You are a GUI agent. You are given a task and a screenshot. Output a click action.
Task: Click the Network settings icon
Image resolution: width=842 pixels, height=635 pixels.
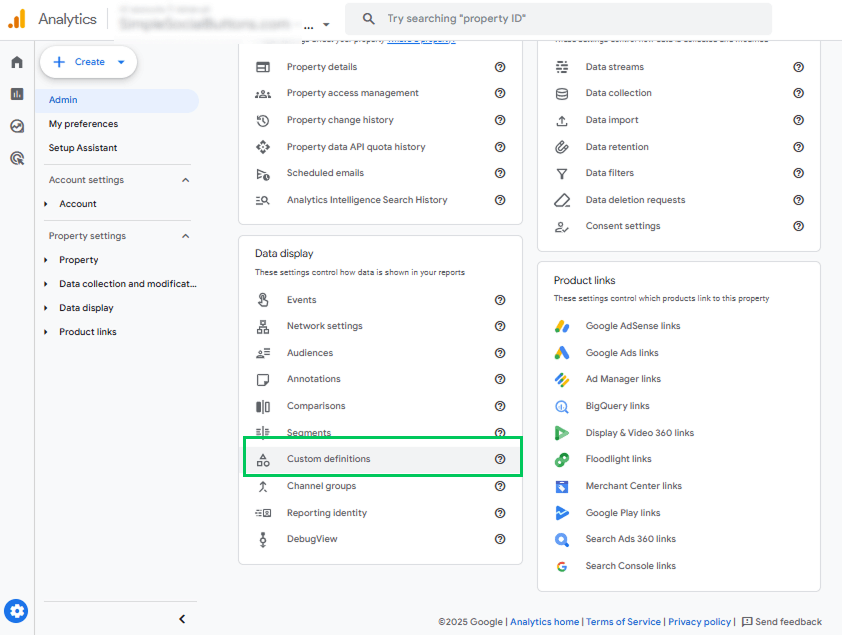point(263,326)
